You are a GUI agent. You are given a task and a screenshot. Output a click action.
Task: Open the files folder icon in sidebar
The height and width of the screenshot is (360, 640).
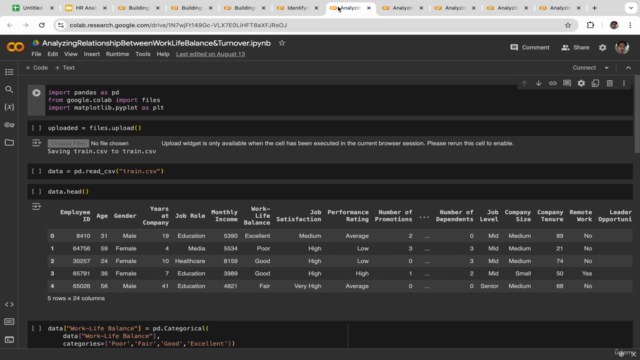point(9,142)
